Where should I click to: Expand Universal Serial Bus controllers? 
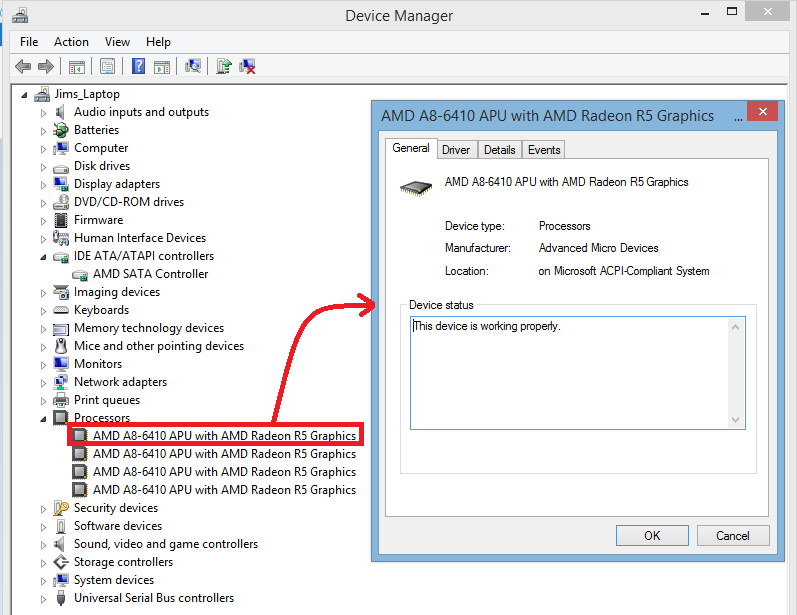pyautogui.click(x=43, y=599)
